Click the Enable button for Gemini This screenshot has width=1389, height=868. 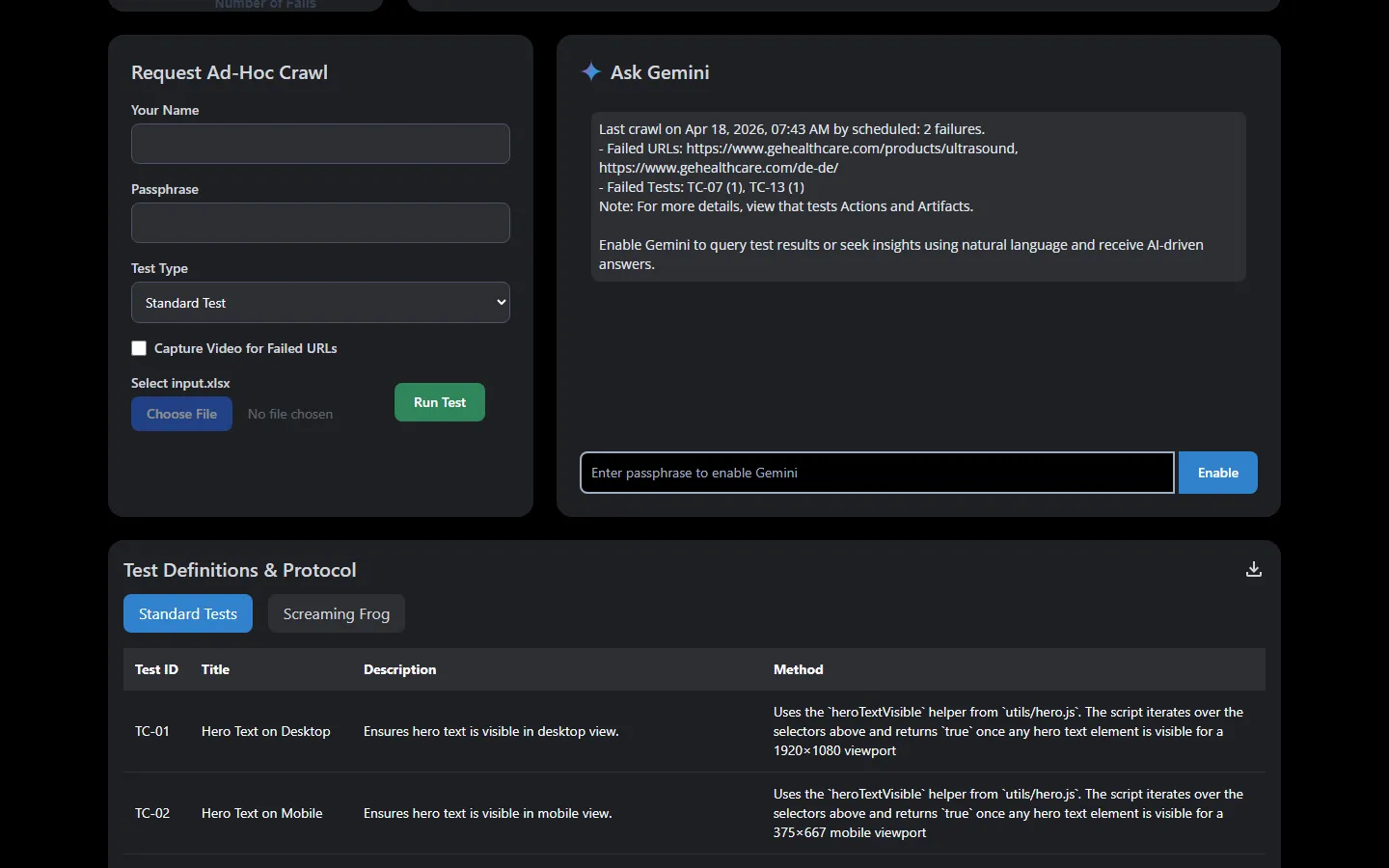coord(1217,473)
